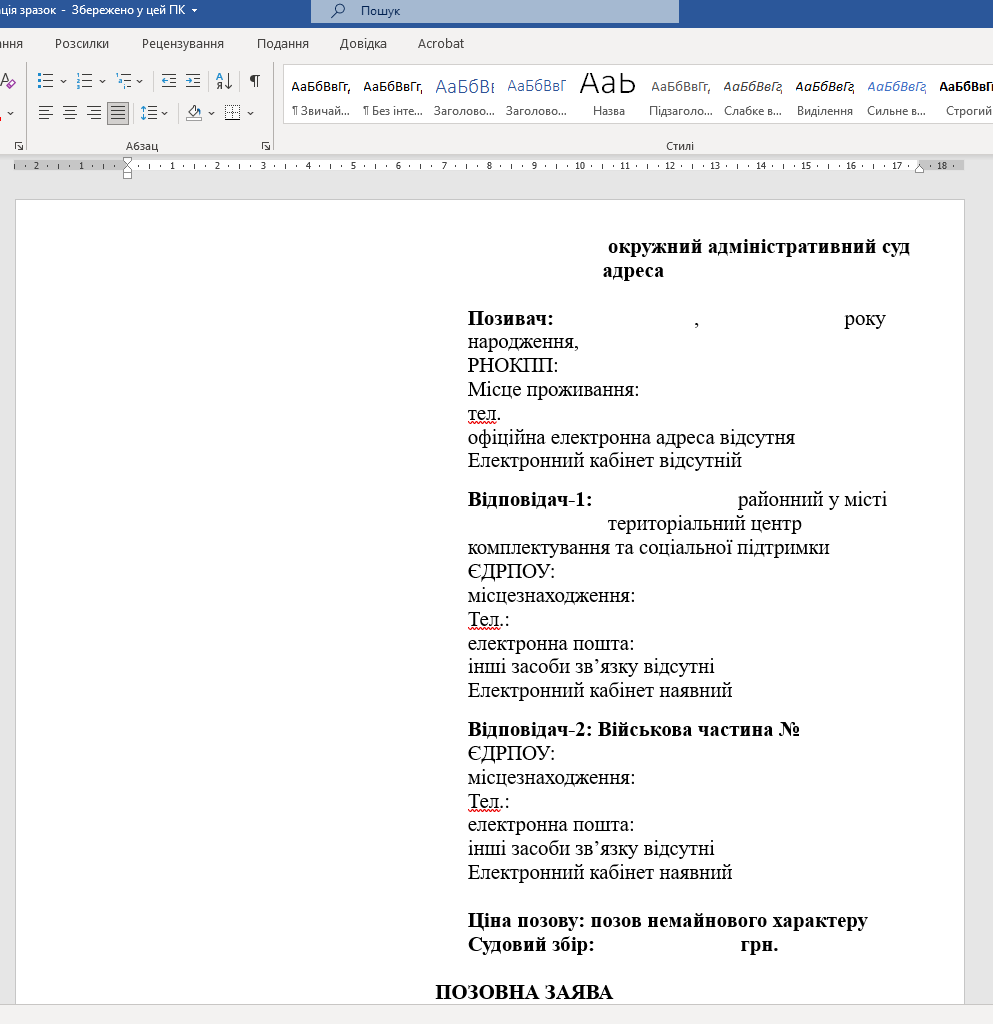Screen dimensions: 993x1024
Task: Switch to the Рецензування tab
Action: pos(183,44)
